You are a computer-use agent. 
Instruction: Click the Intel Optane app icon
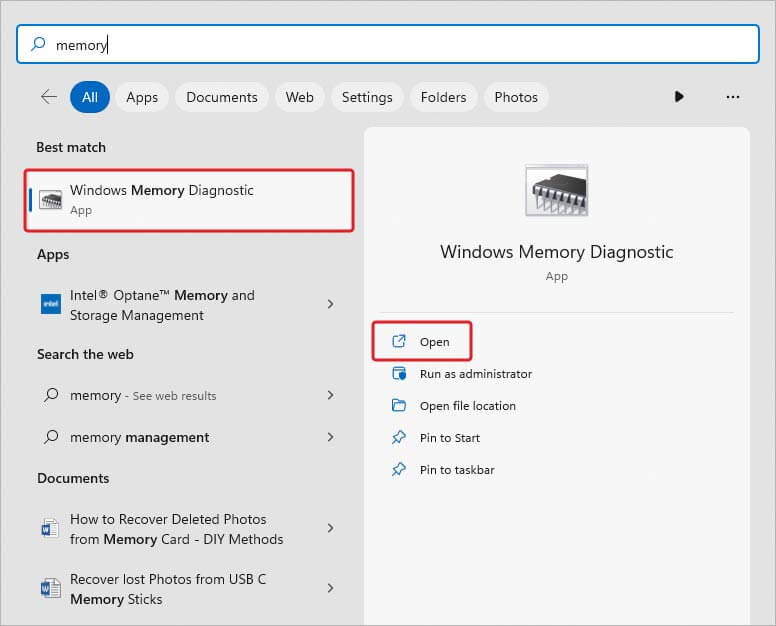coord(50,304)
